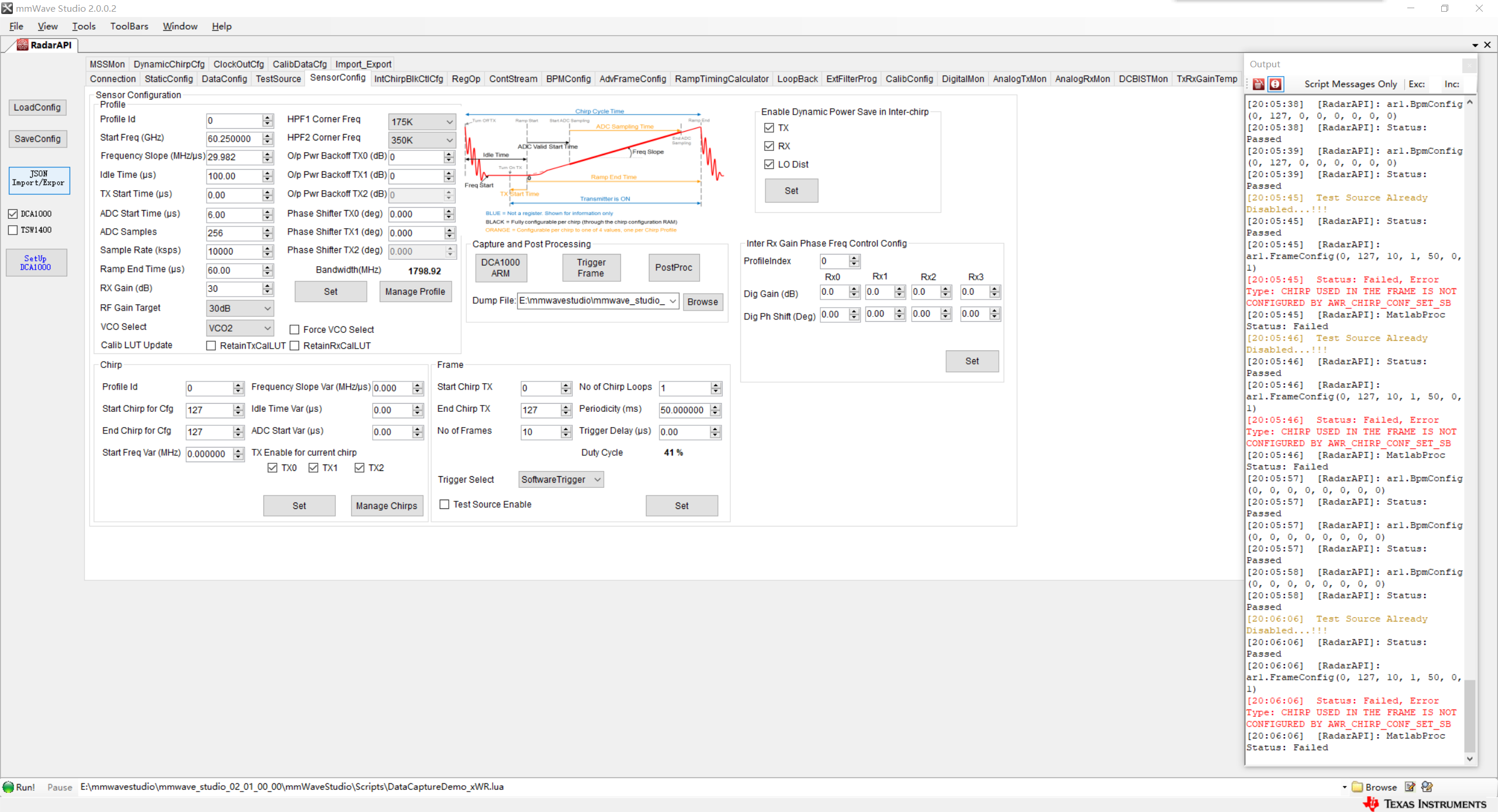1498x812 pixels.
Task: Raise the No of Frames spinner
Action: coord(566,429)
